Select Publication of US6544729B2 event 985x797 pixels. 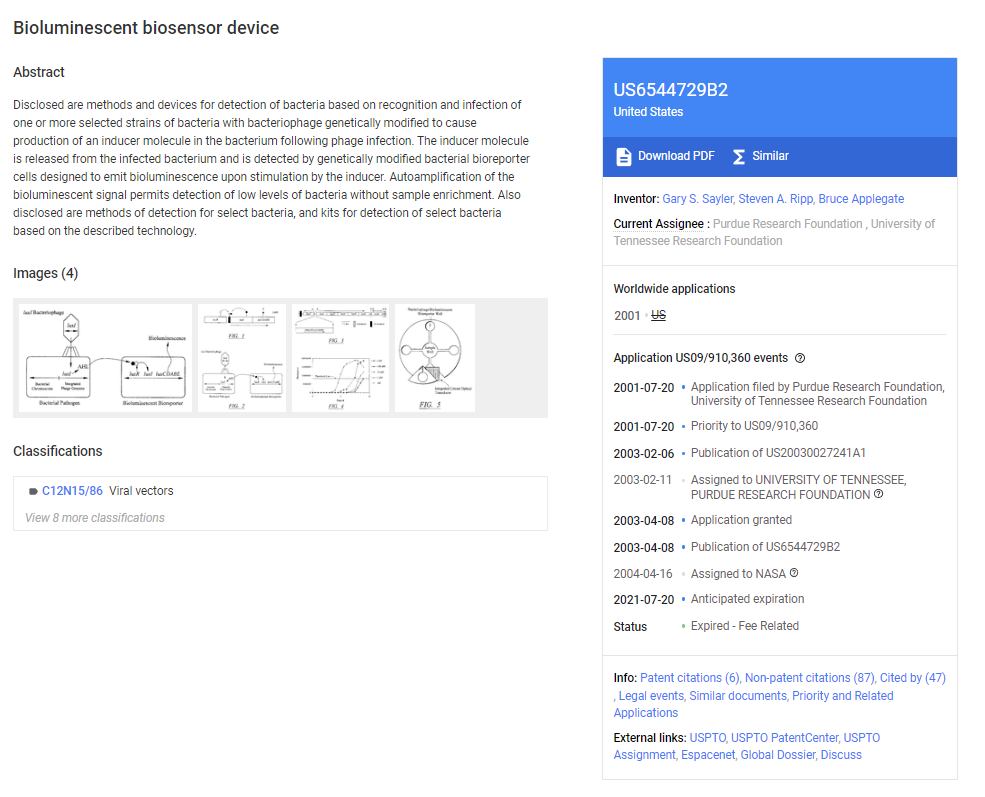click(765, 547)
